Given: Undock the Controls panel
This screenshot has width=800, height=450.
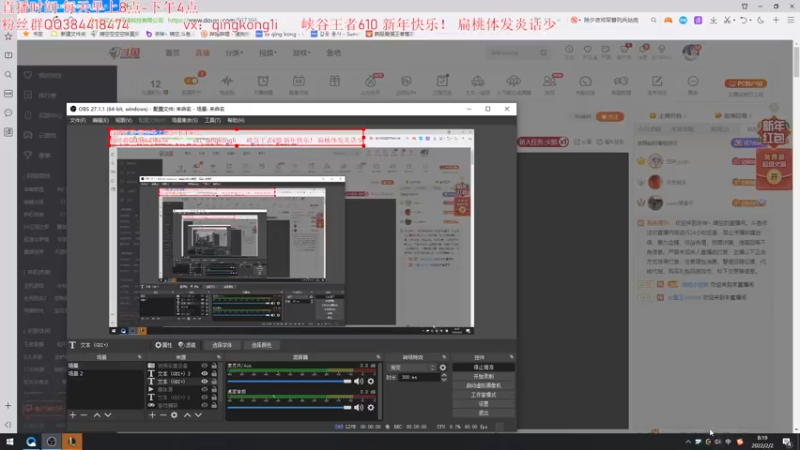Looking at the screenshot, I should [x=511, y=357].
